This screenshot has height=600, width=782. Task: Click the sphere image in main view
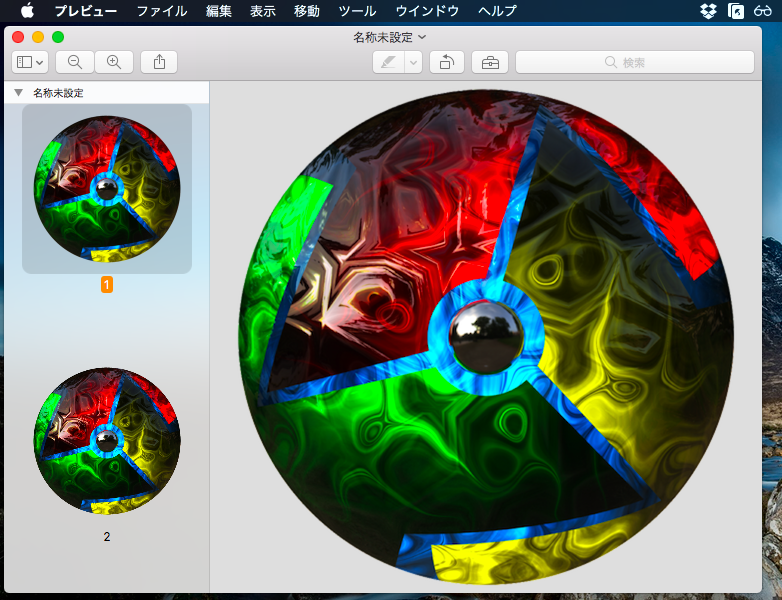(486, 336)
